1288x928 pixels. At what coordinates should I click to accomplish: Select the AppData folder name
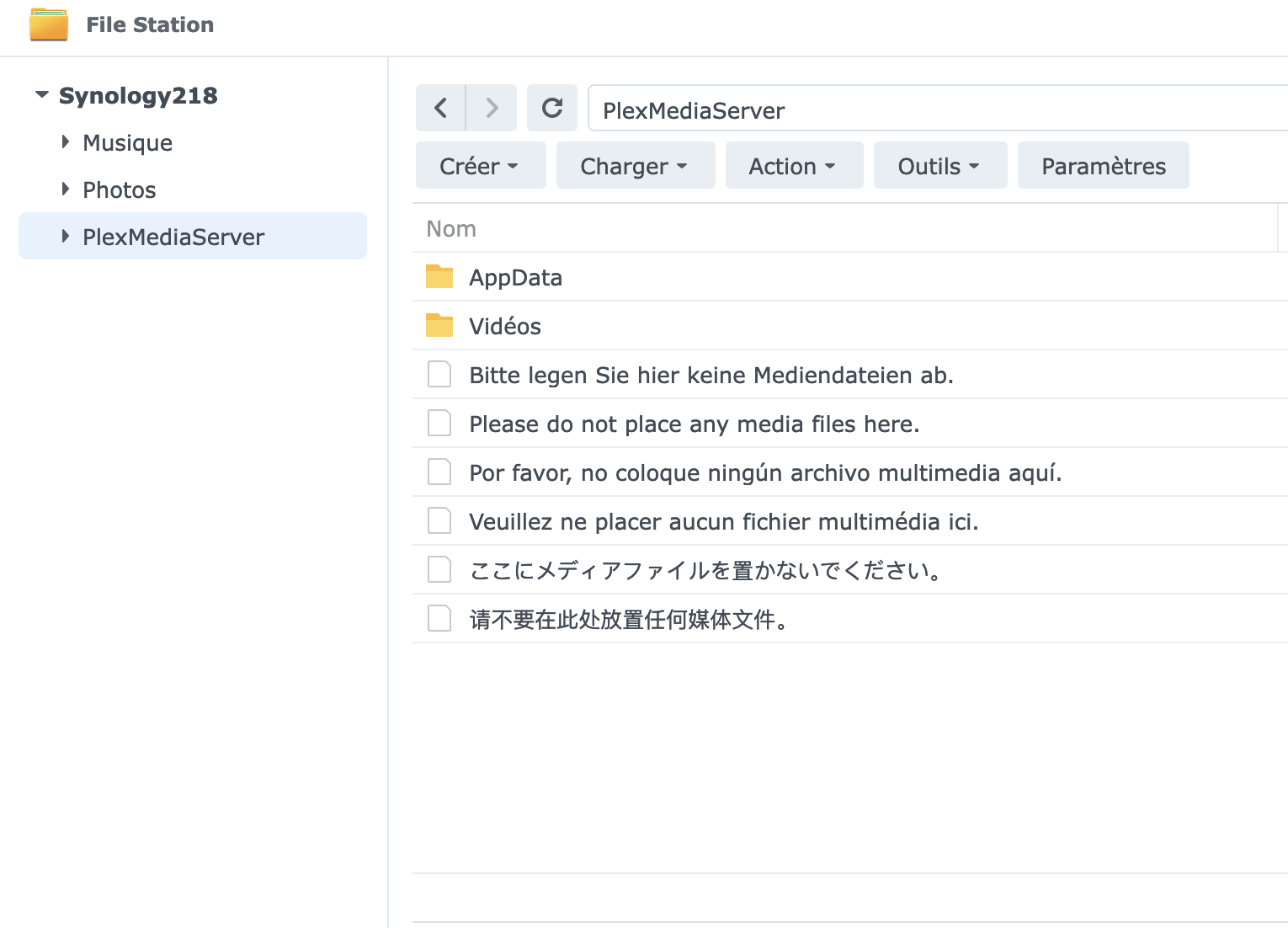(515, 278)
